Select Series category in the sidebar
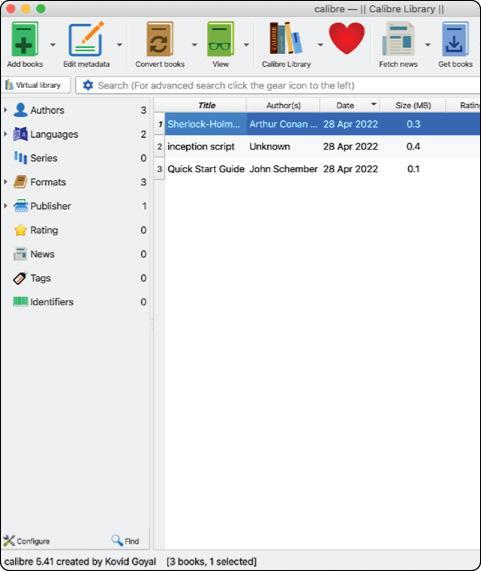 coord(44,158)
